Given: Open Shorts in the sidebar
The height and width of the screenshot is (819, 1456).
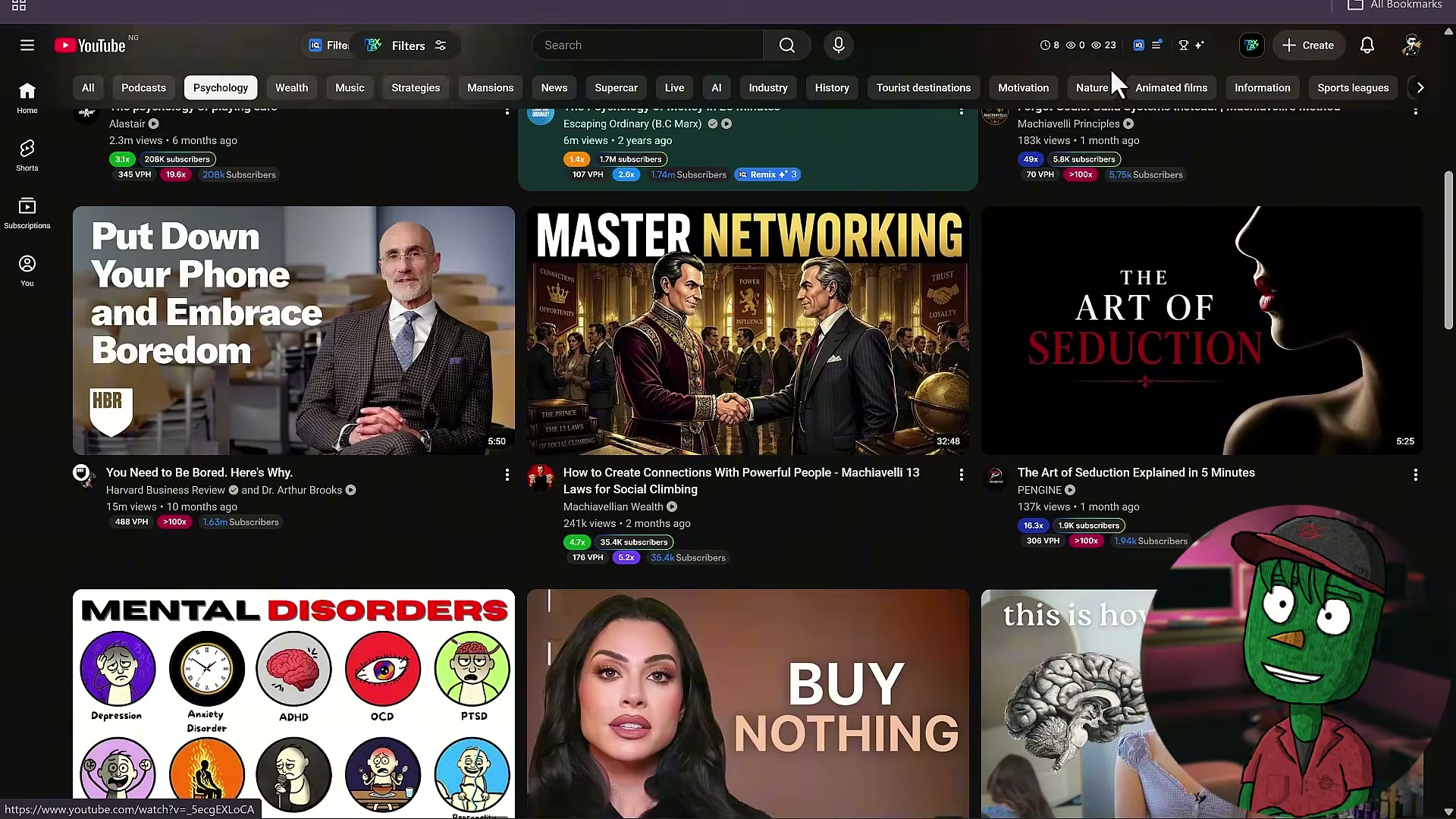Looking at the screenshot, I should tap(27, 155).
